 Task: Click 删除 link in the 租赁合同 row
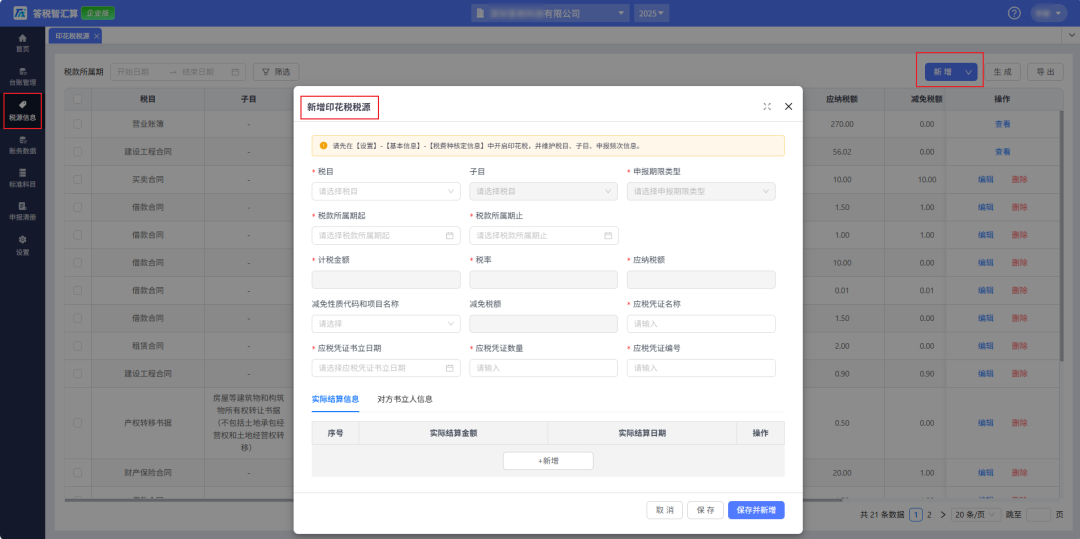(x=1019, y=346)
